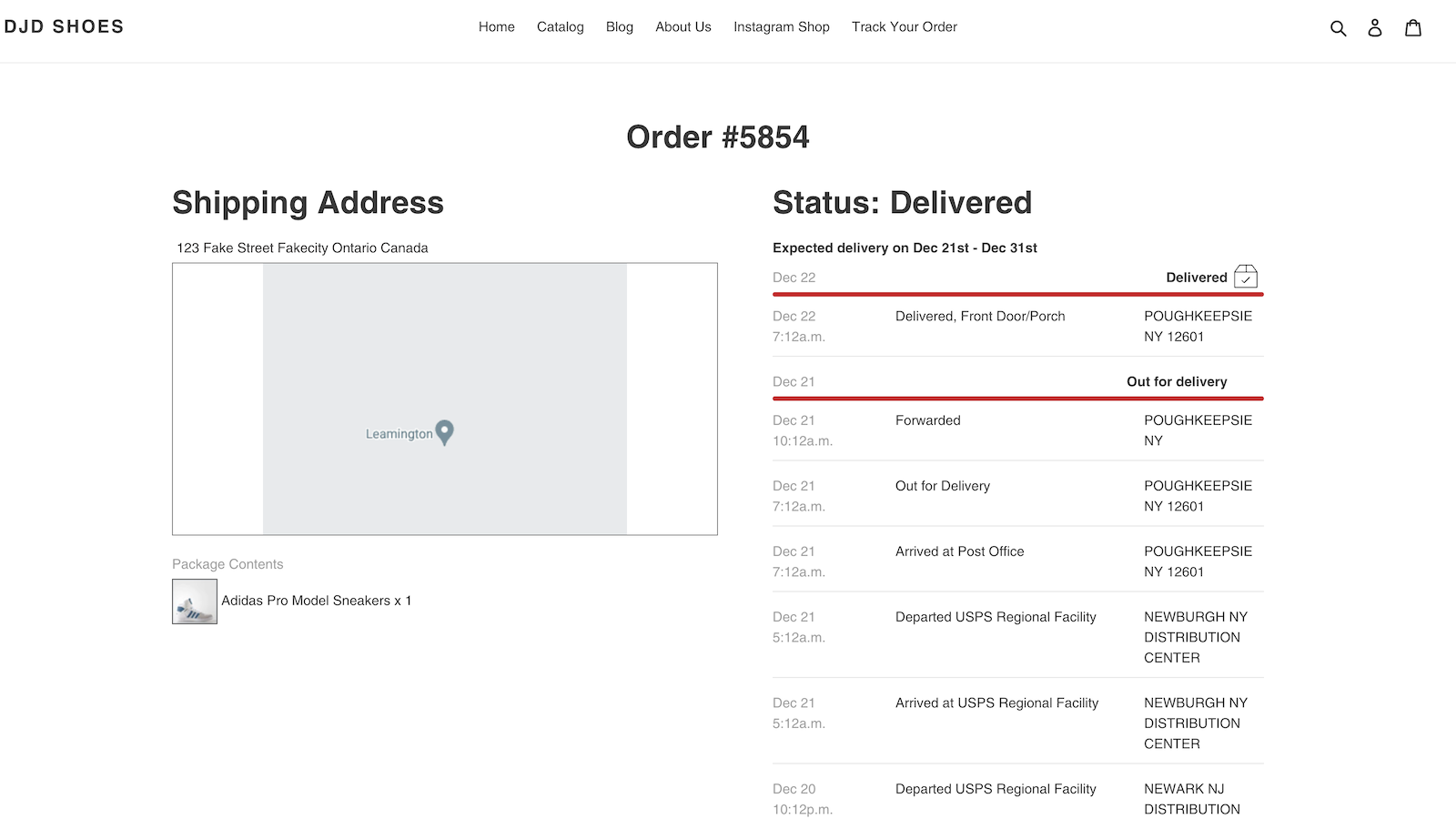Click Track Your Order
Image resolution: width=1456 pixels, height=819 pixels.
904,26
